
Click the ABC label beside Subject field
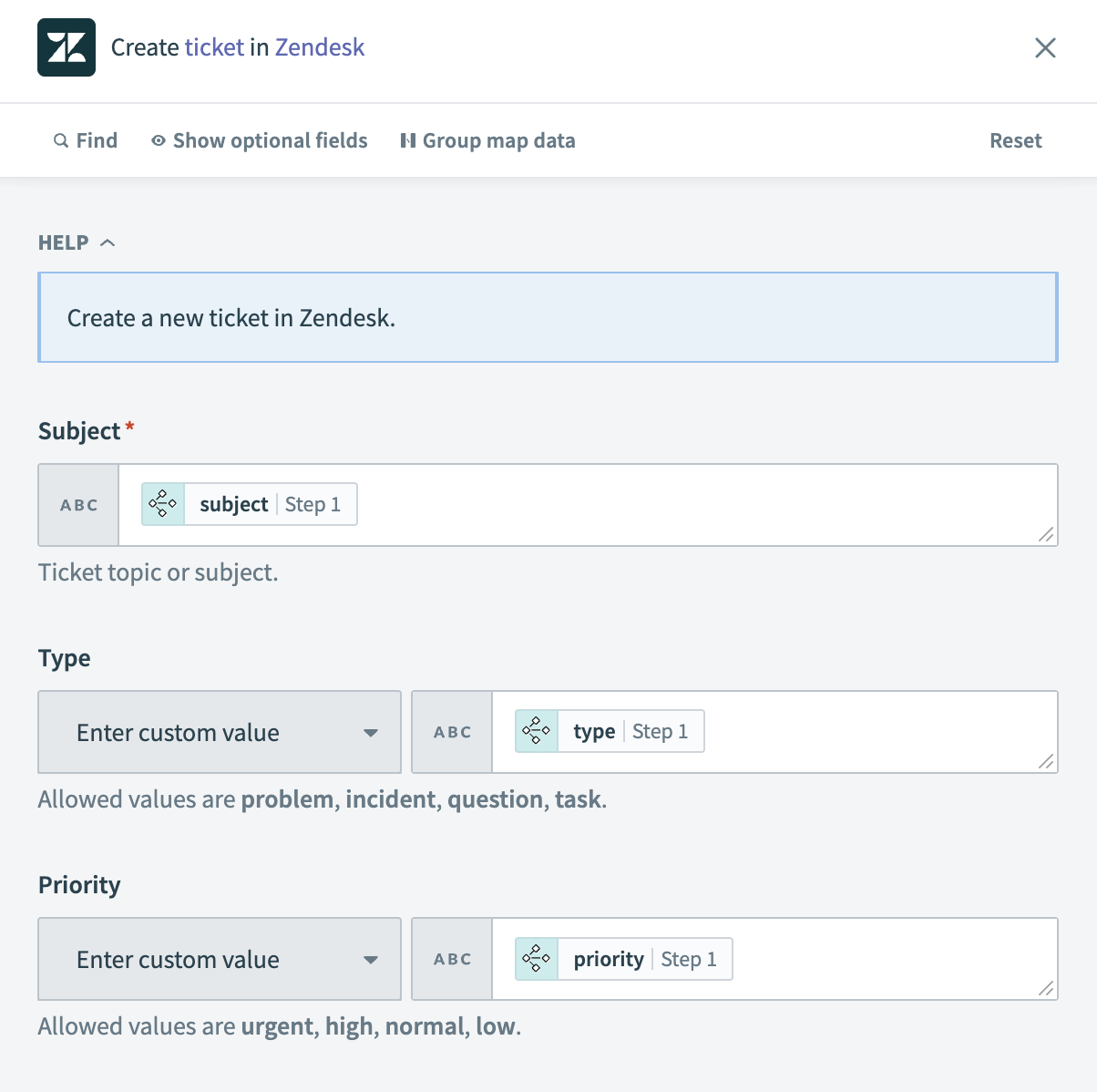click(x=79, y=505)
